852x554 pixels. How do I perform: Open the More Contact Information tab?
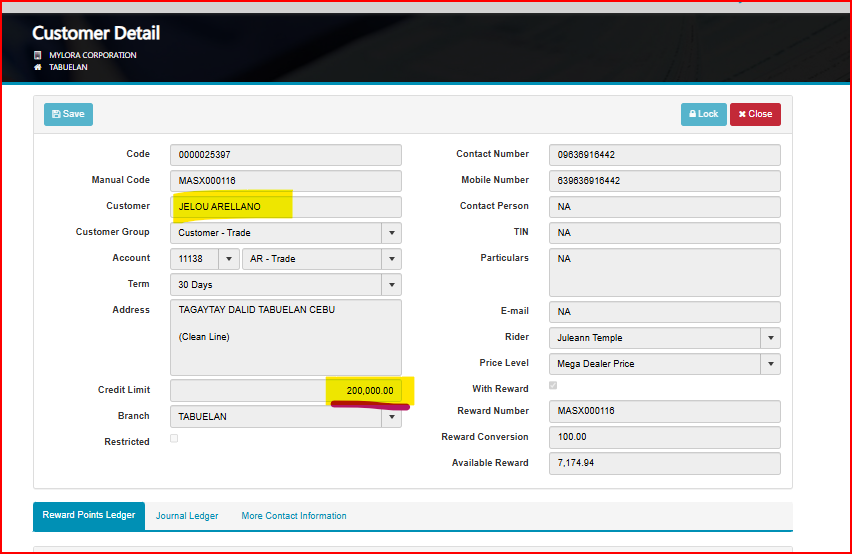[294, 516]
